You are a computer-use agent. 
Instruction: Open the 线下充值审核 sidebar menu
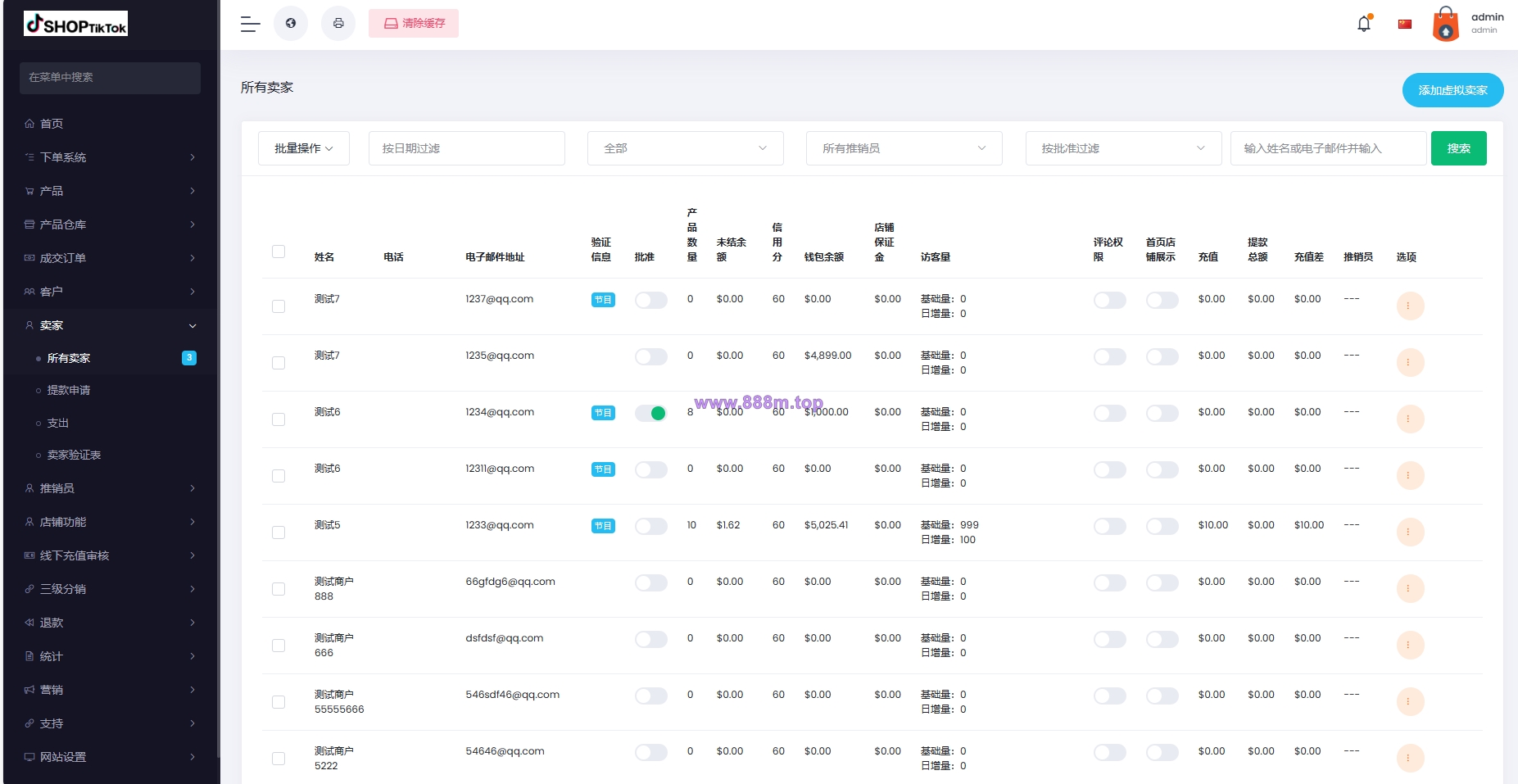tap(110, 555)
